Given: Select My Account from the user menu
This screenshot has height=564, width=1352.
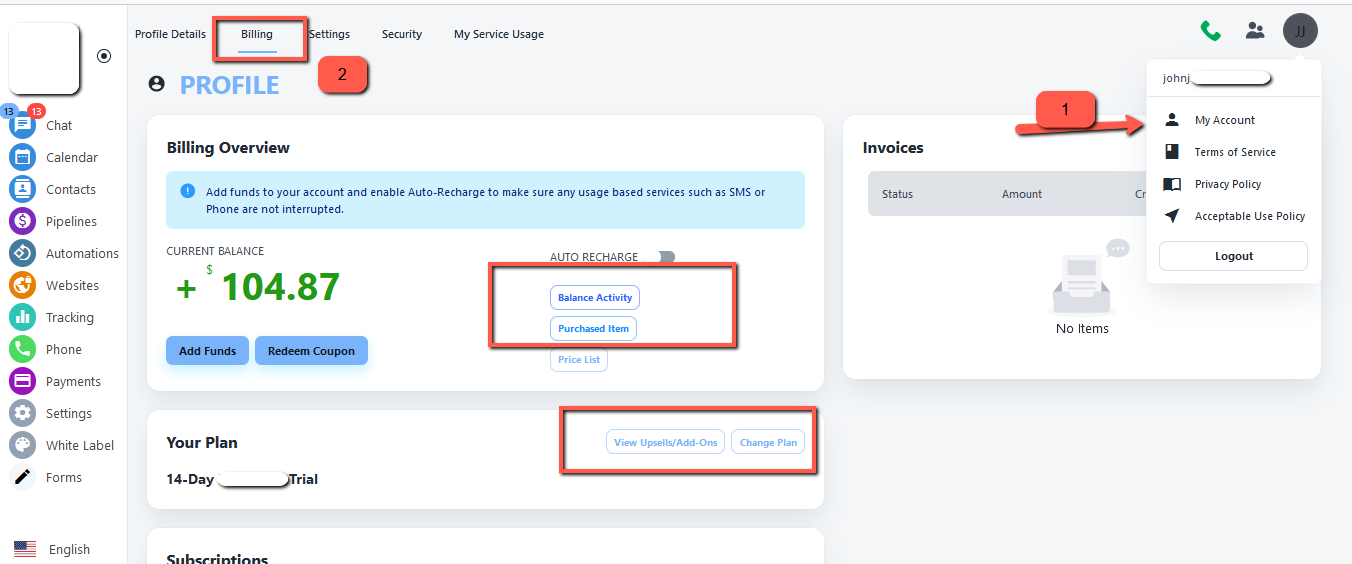Looking at the screenshot, I should [1224, 120].
